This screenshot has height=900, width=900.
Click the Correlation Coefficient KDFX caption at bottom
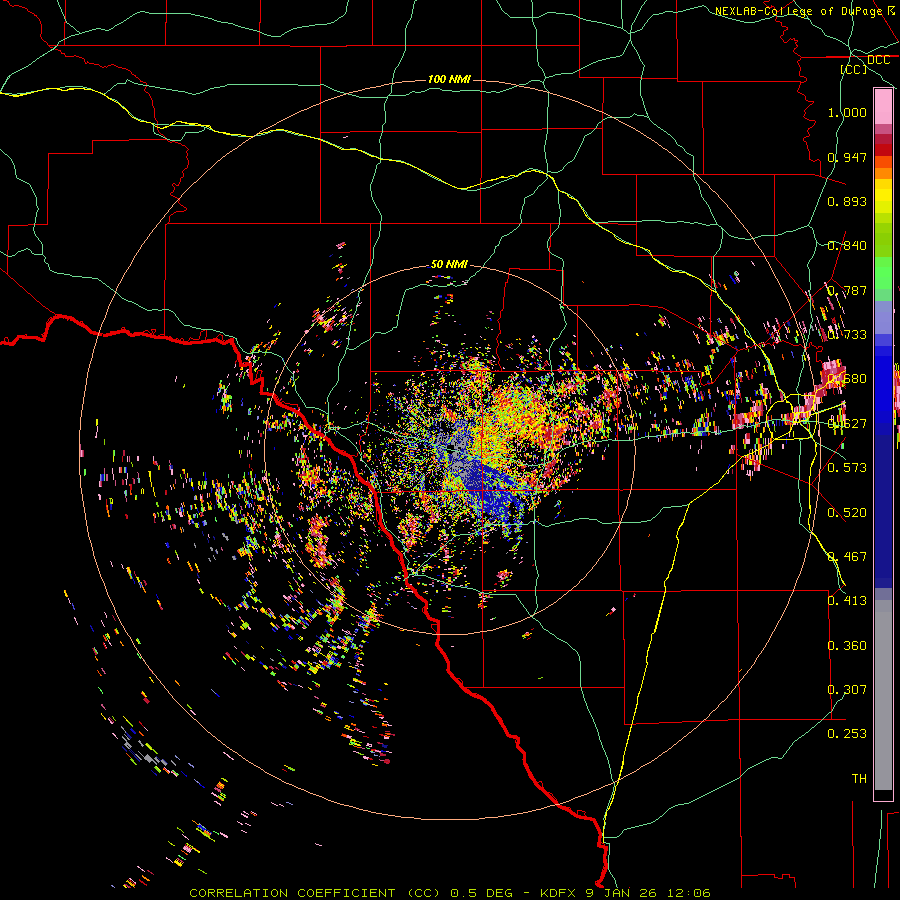[449, 893]
